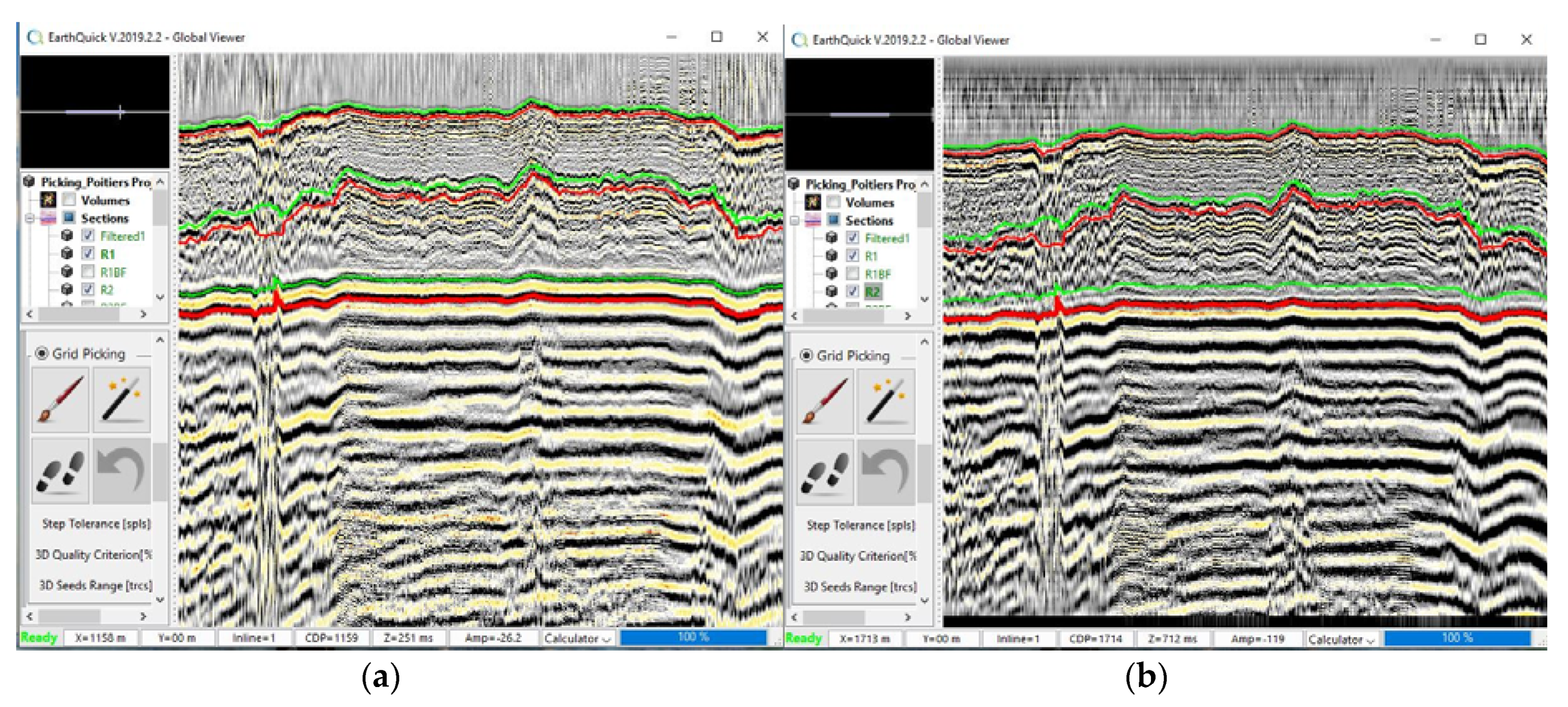Click the undo arrow icon in left window
Image resolution: width=1568 pixels, height=707 pixels.
(x=122, y=471)
